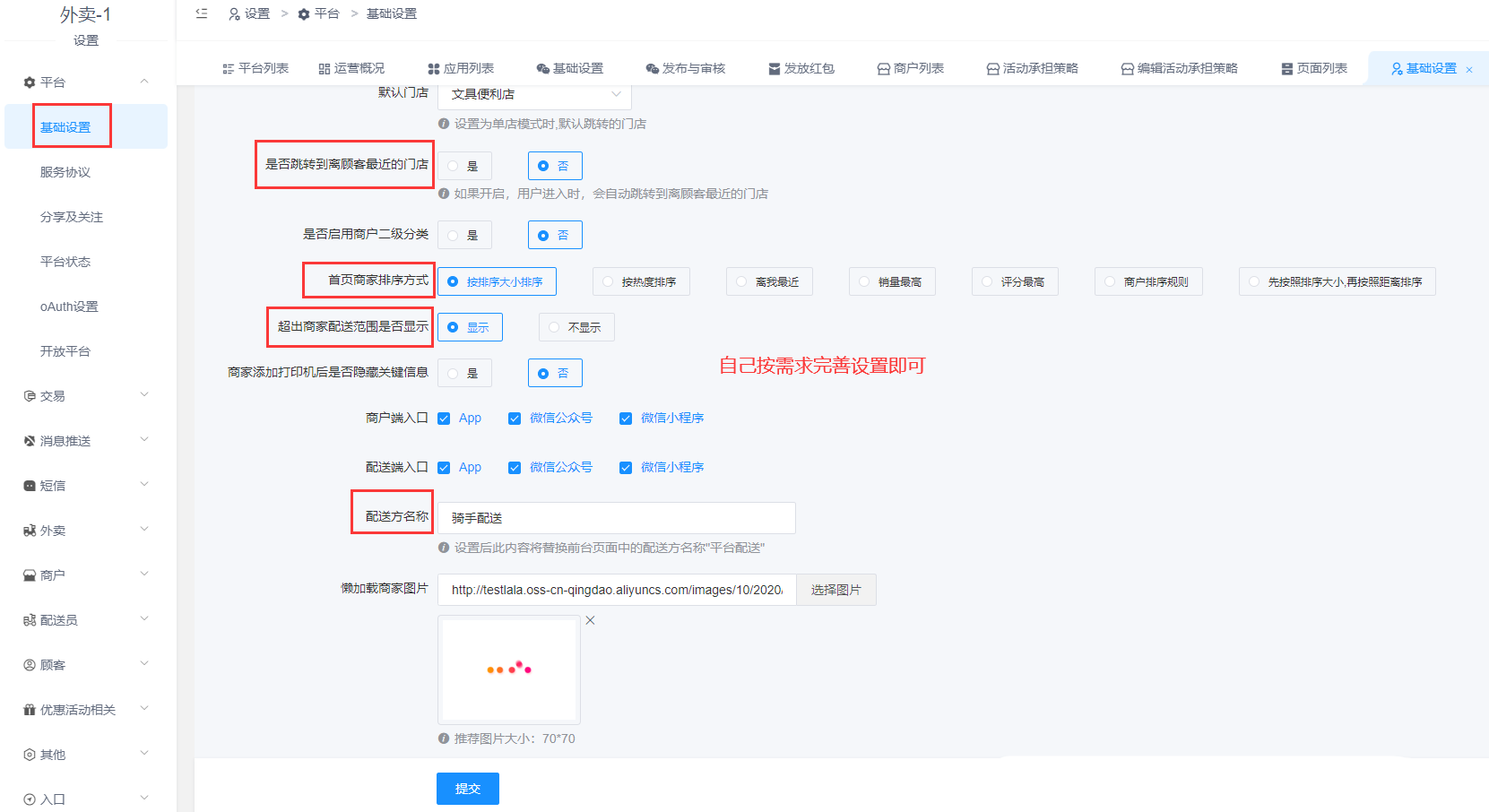Click the 应用列表 tab icon
This screenshot has height=812, width=1489.
tap(434, 69)
